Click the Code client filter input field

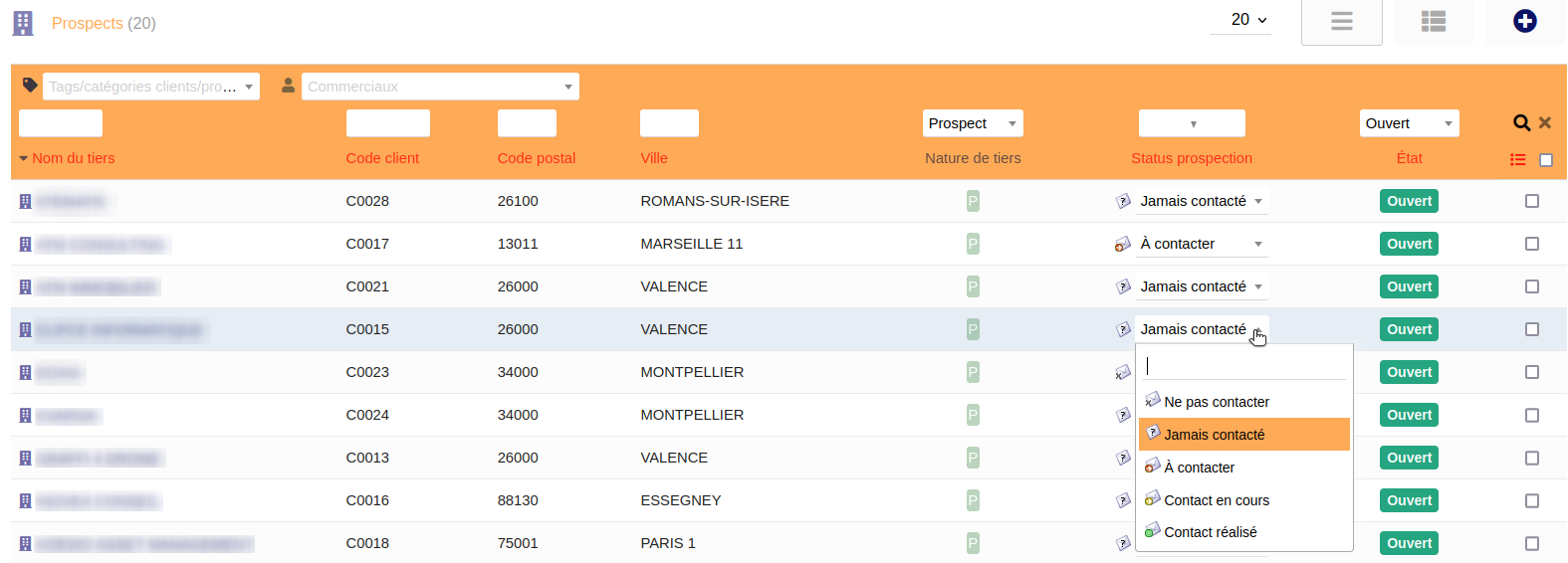point(387,123)
